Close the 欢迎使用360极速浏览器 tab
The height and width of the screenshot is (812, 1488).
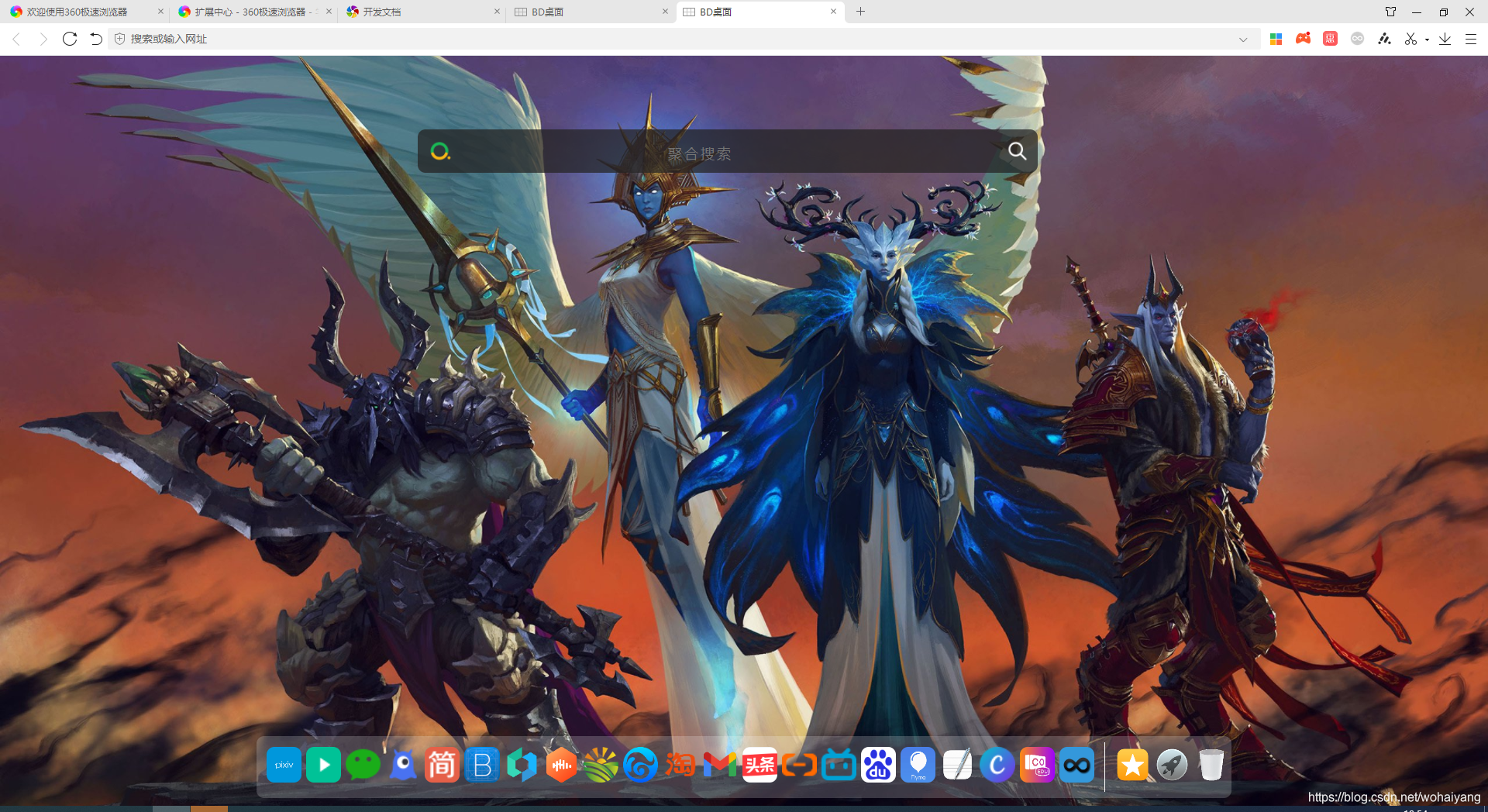[x=160, y=12]
